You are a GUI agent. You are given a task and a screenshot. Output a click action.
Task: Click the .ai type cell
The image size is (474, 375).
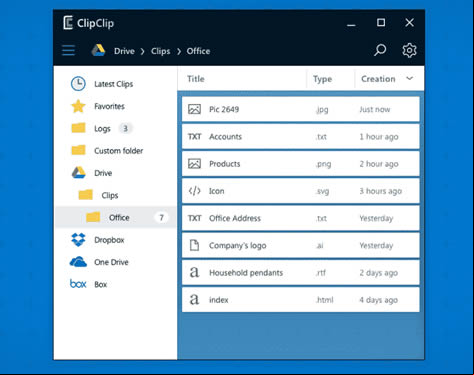point(320,246)
